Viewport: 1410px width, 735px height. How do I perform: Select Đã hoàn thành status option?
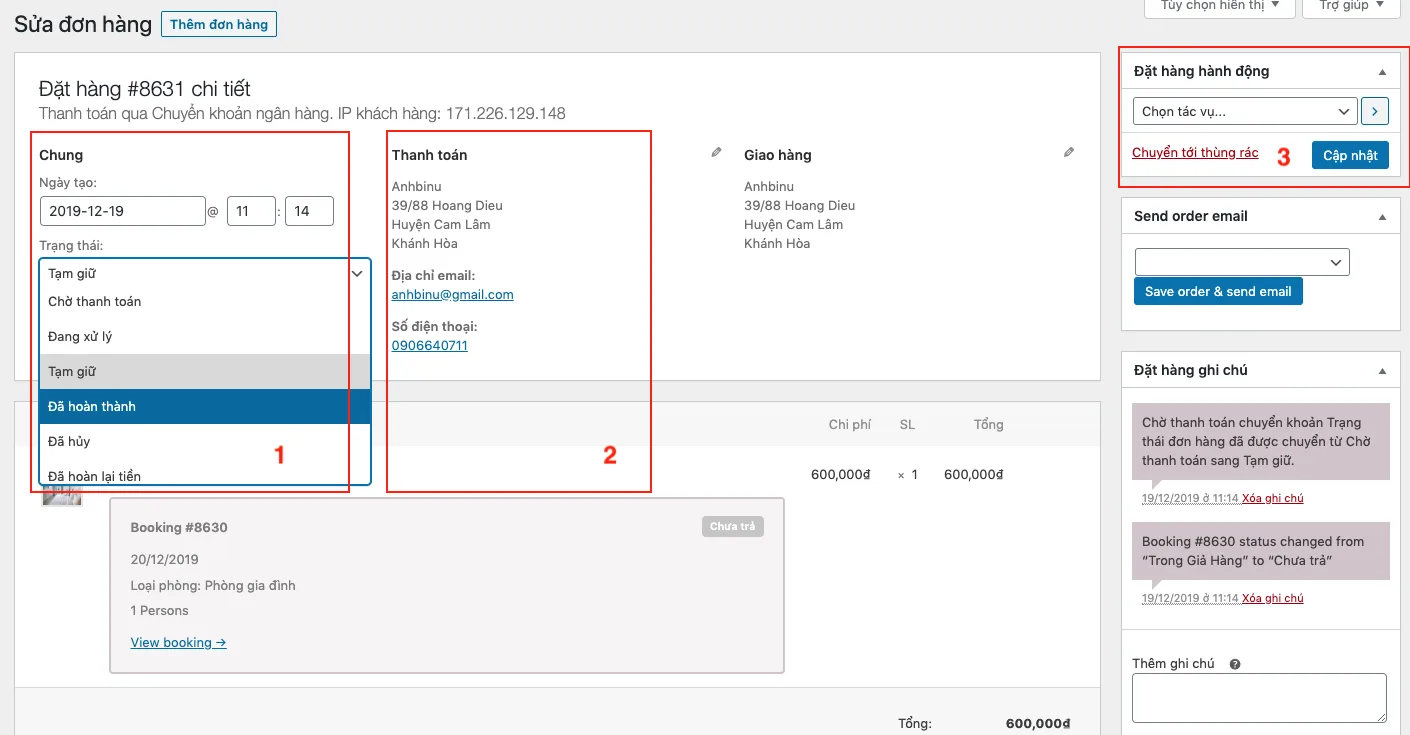[205, 407]
